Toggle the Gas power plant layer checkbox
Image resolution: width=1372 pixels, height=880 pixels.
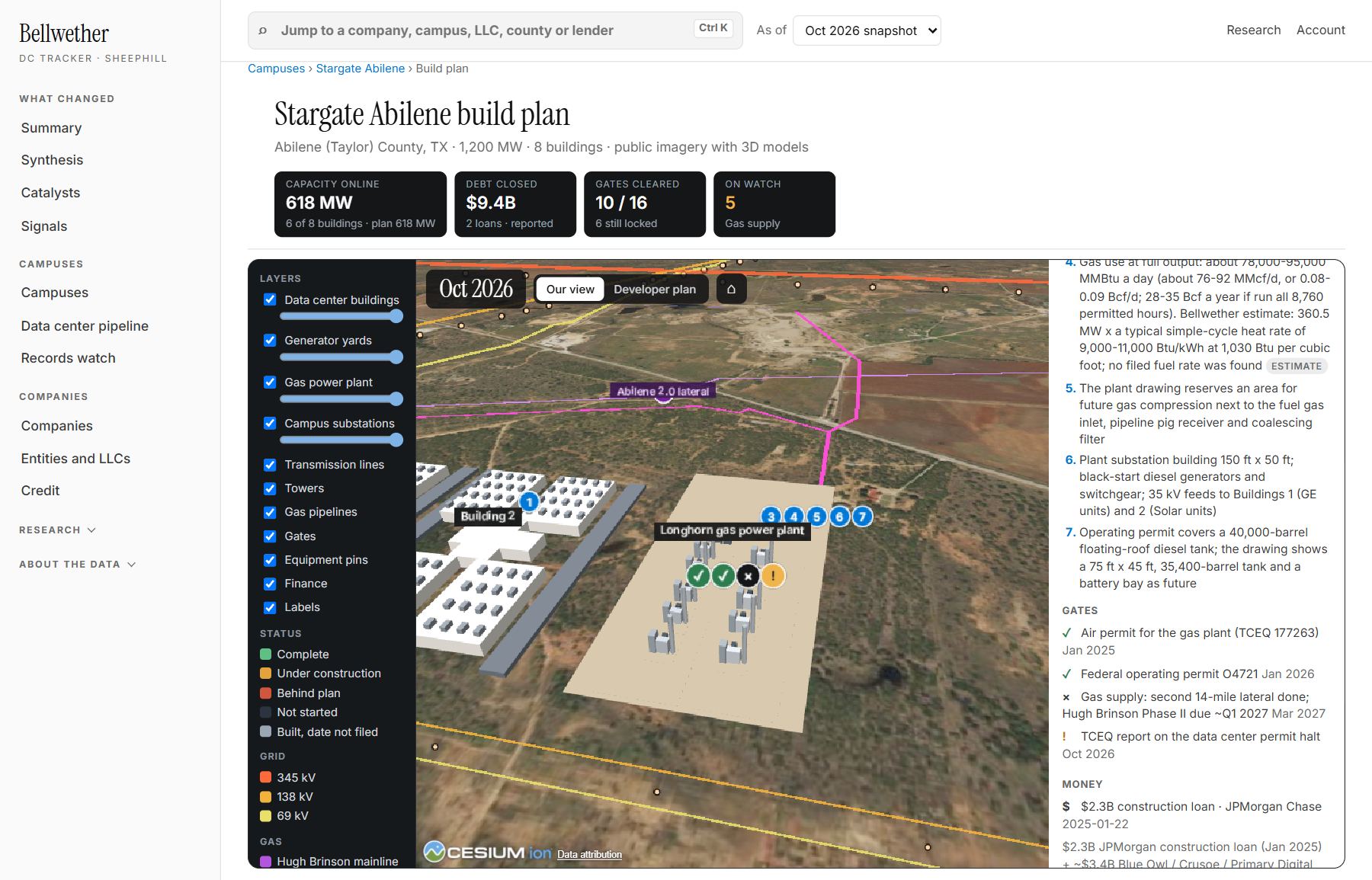(x=270, y=382)
